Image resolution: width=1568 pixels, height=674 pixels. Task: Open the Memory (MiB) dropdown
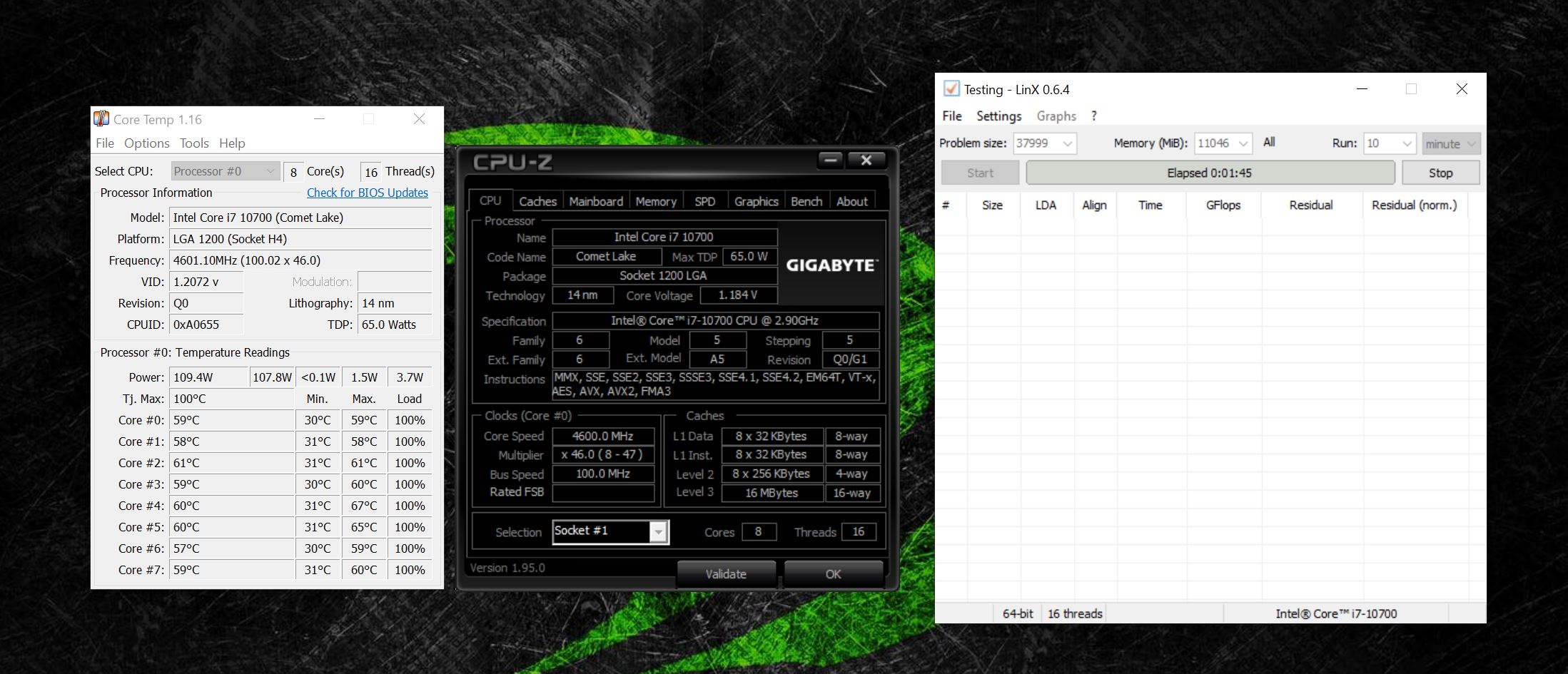pos(1243,143)
